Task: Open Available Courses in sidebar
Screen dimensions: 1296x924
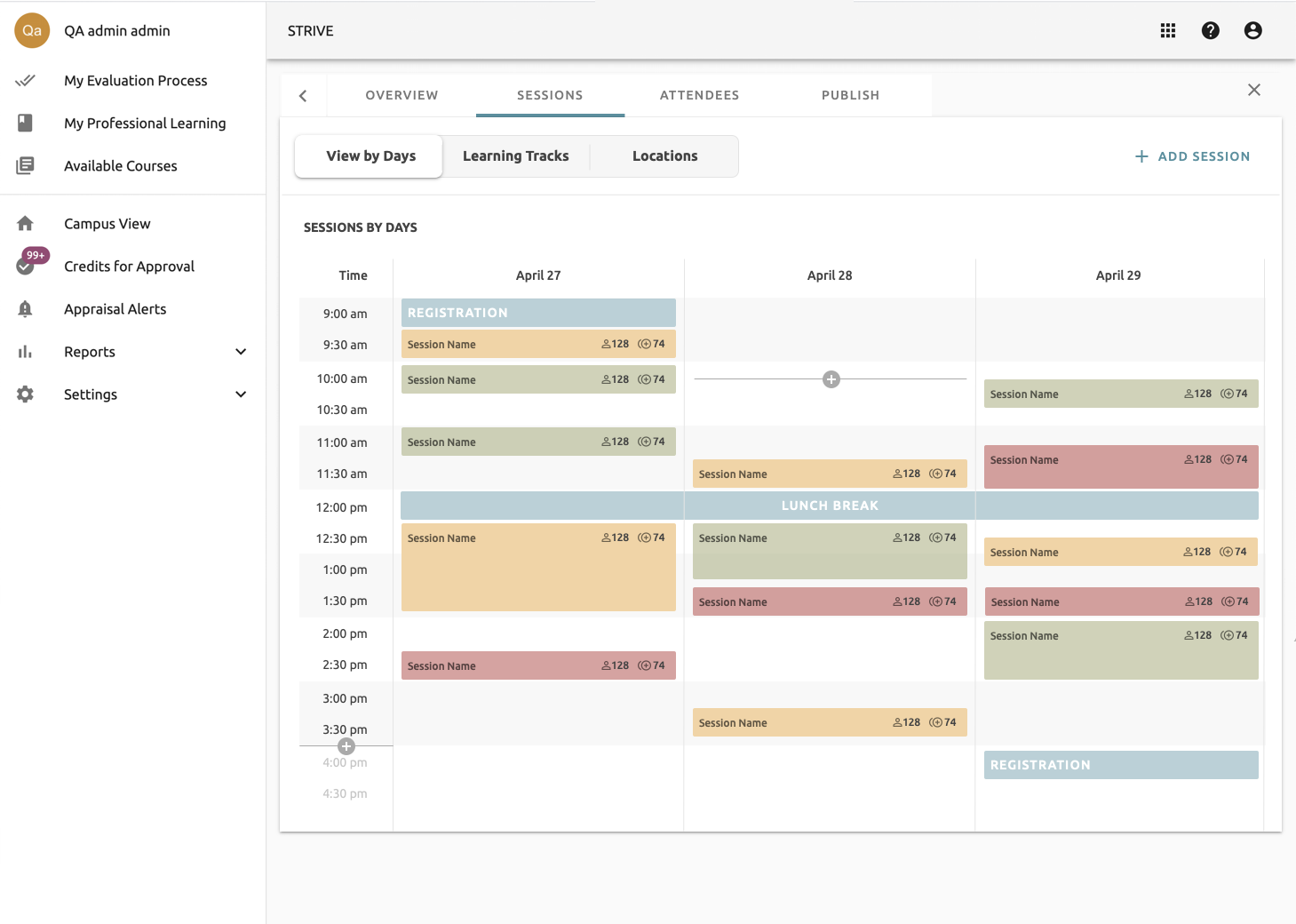Action: (x=121, y=166)
